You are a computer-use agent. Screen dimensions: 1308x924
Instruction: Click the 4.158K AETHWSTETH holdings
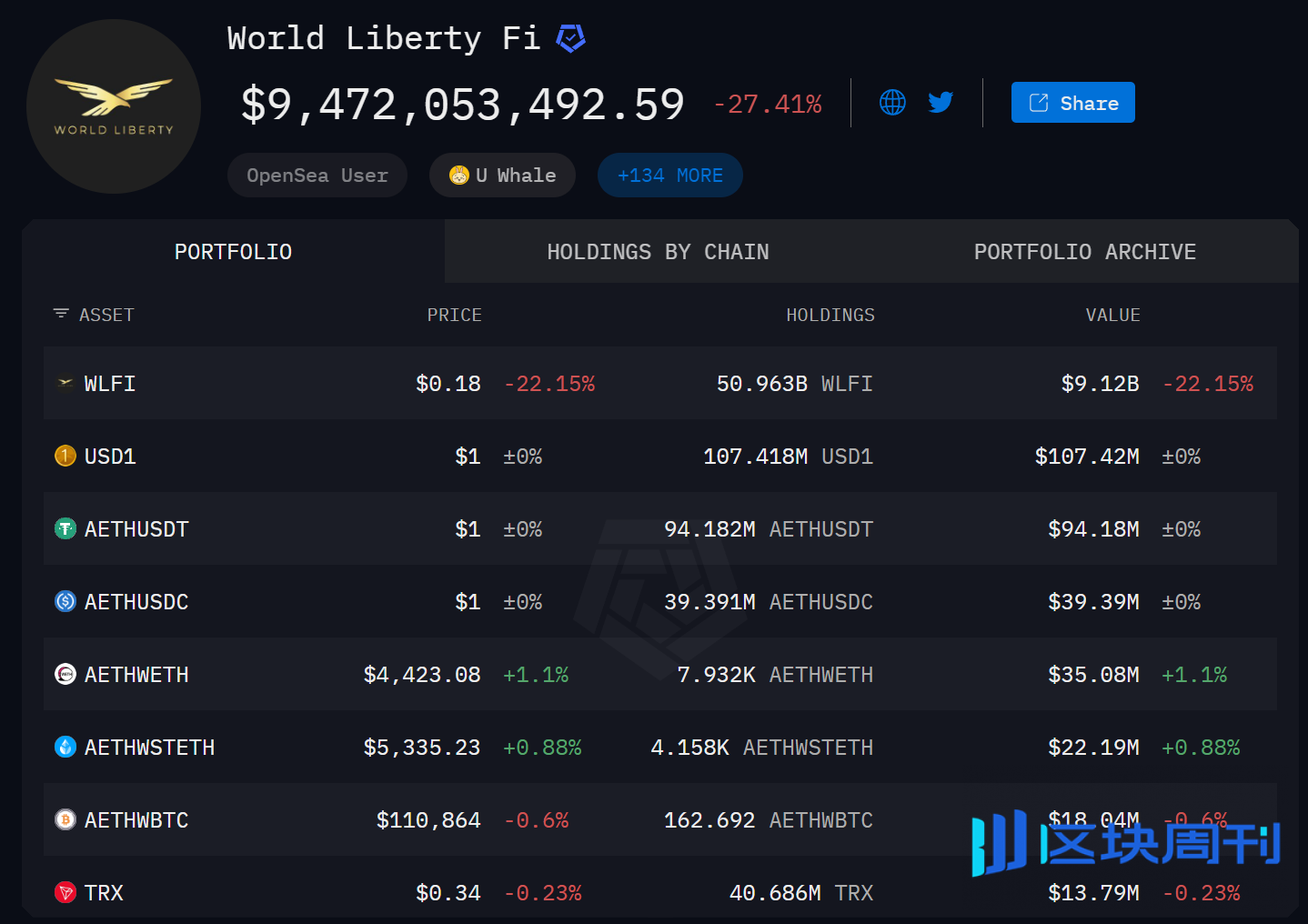point(761,748)
